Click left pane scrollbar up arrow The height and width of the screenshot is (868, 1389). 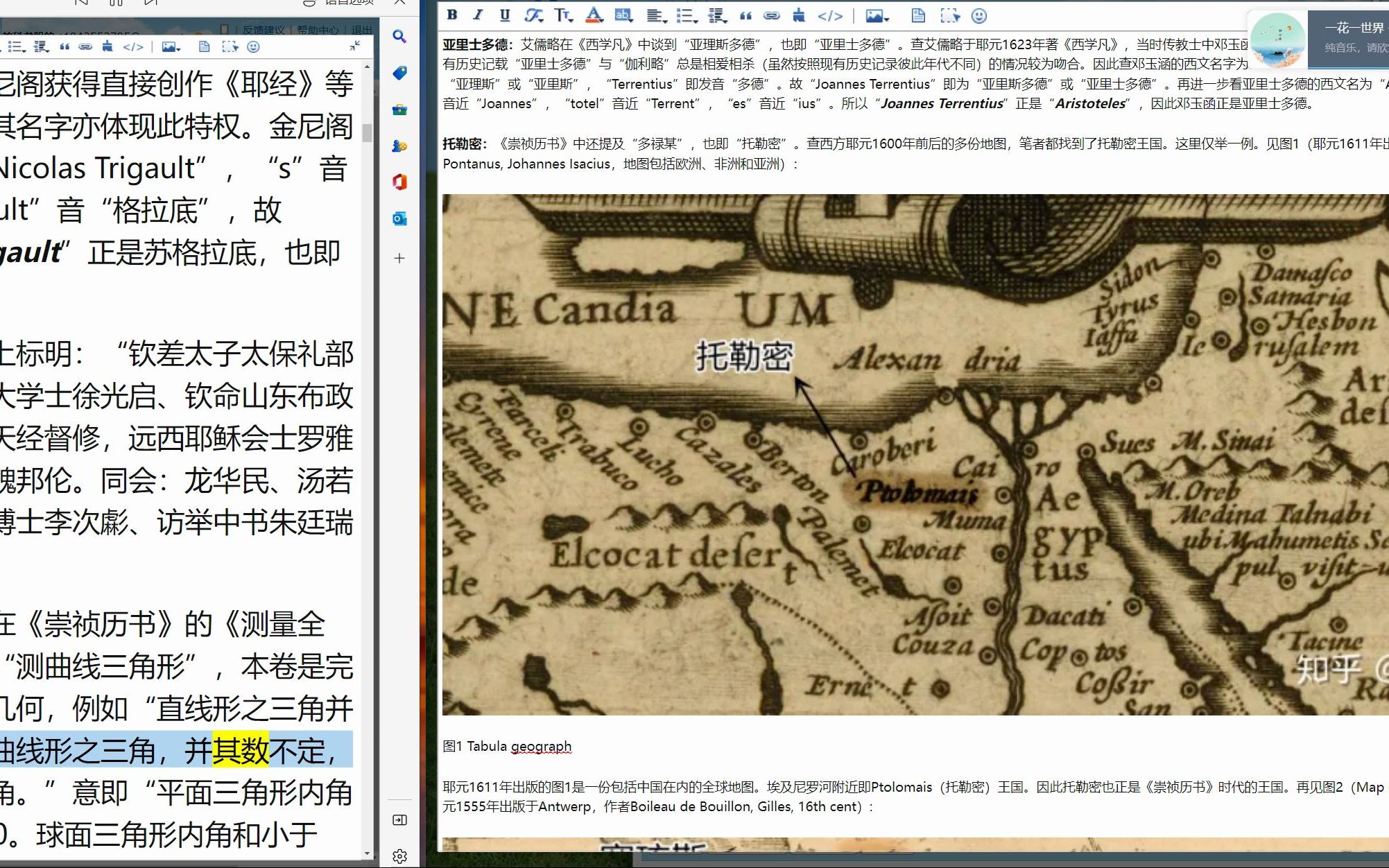pos(367,65)
